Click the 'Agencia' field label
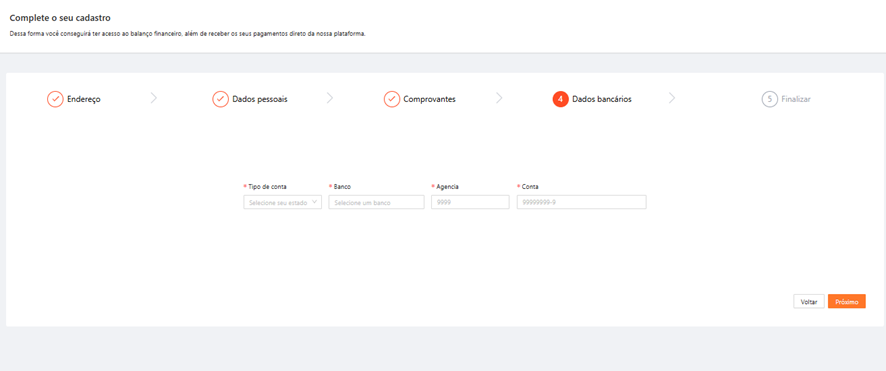Viewport: 886px width, 371px height. 448,186
